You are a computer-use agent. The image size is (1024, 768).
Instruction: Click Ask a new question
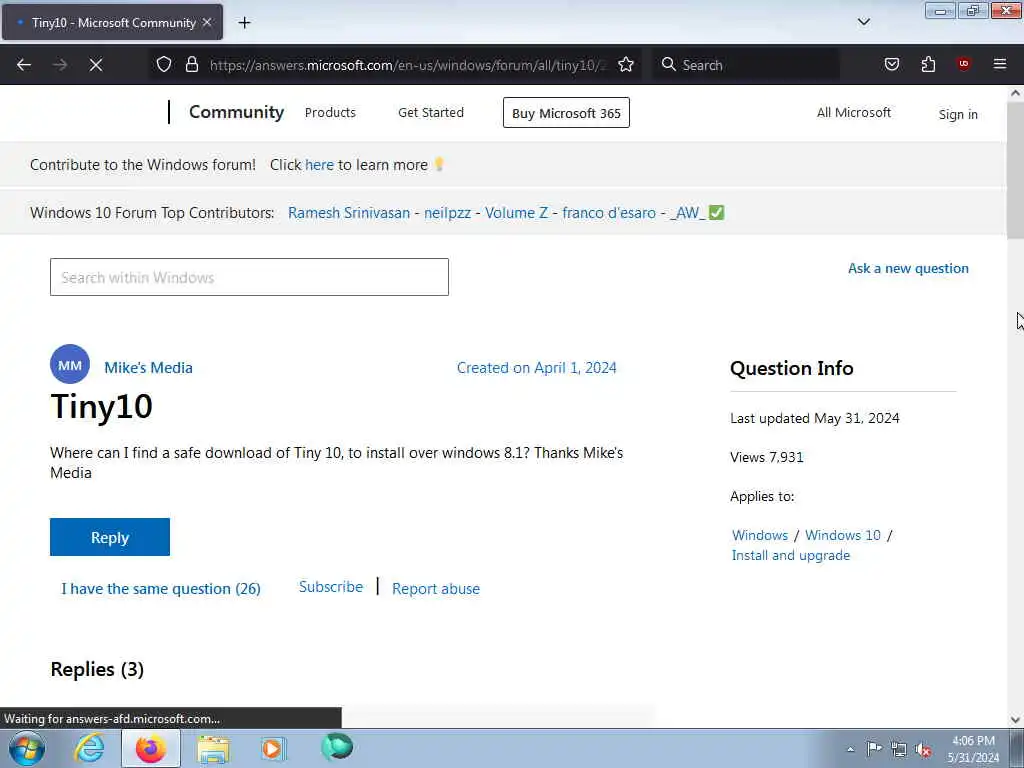click(908, 268)
